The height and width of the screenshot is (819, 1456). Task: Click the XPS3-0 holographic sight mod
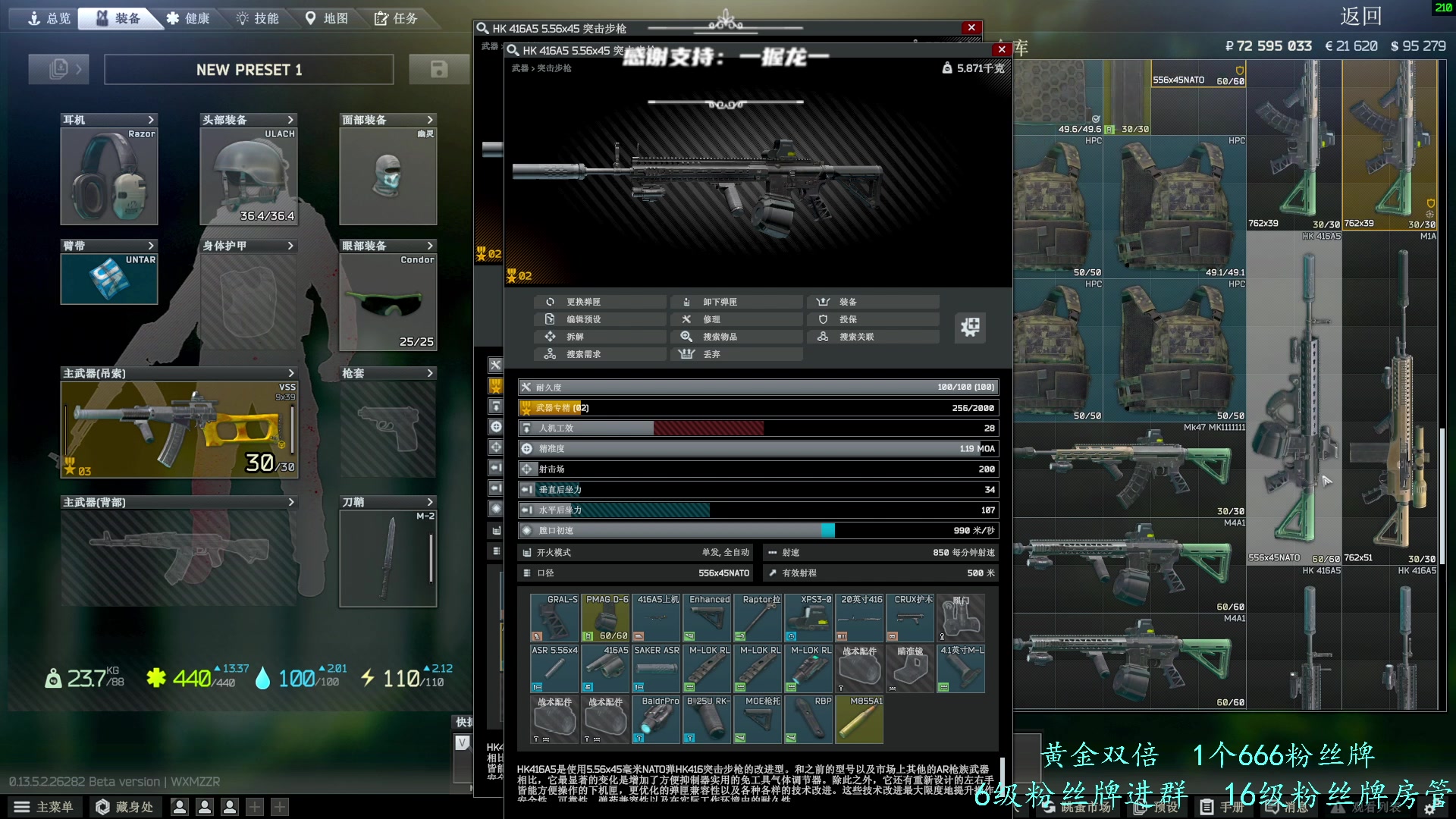pyautogui.click(x=808, y=618)
